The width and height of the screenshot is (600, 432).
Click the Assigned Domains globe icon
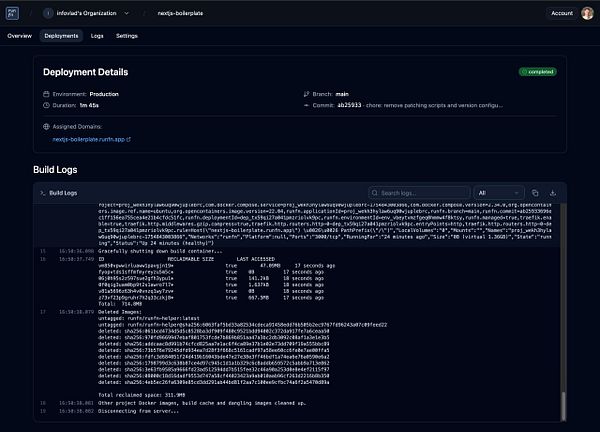coord(46,126)
